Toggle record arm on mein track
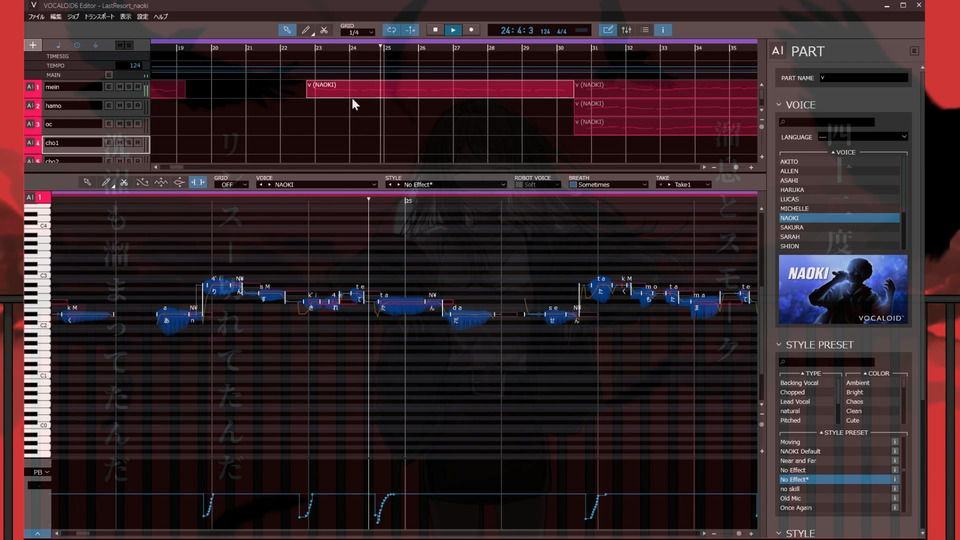The width and height of the screenshot is (960, 540). (x=138, y=87)
